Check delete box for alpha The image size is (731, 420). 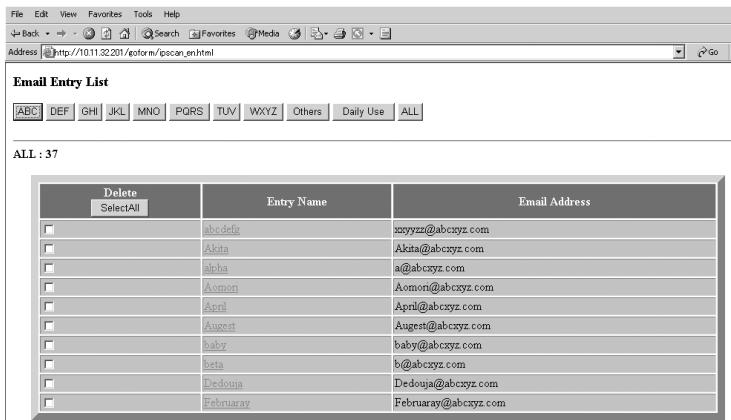[x=49, y=268]
